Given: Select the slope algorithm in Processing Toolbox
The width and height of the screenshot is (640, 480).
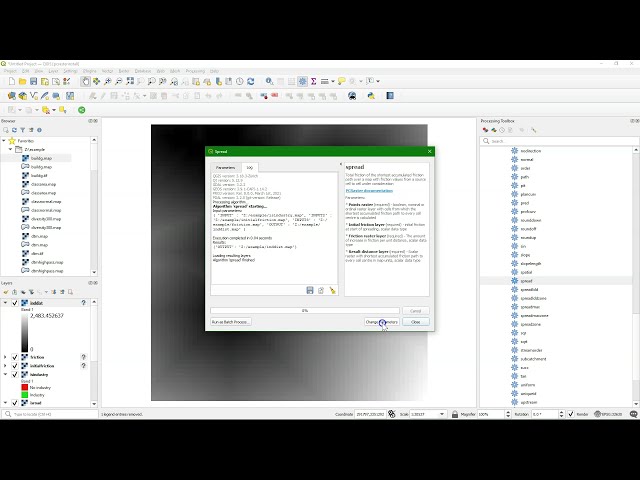Looking at the screenshot, I should (525, 255).
